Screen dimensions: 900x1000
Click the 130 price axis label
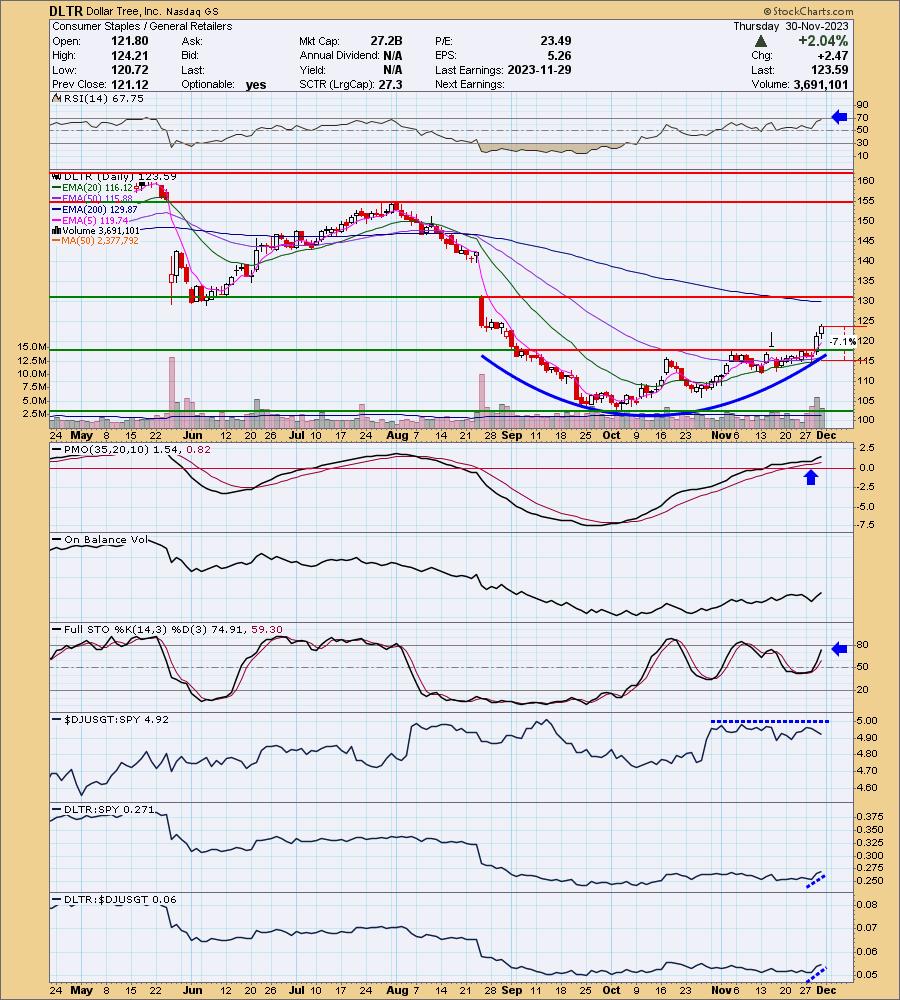pos(866,301)
